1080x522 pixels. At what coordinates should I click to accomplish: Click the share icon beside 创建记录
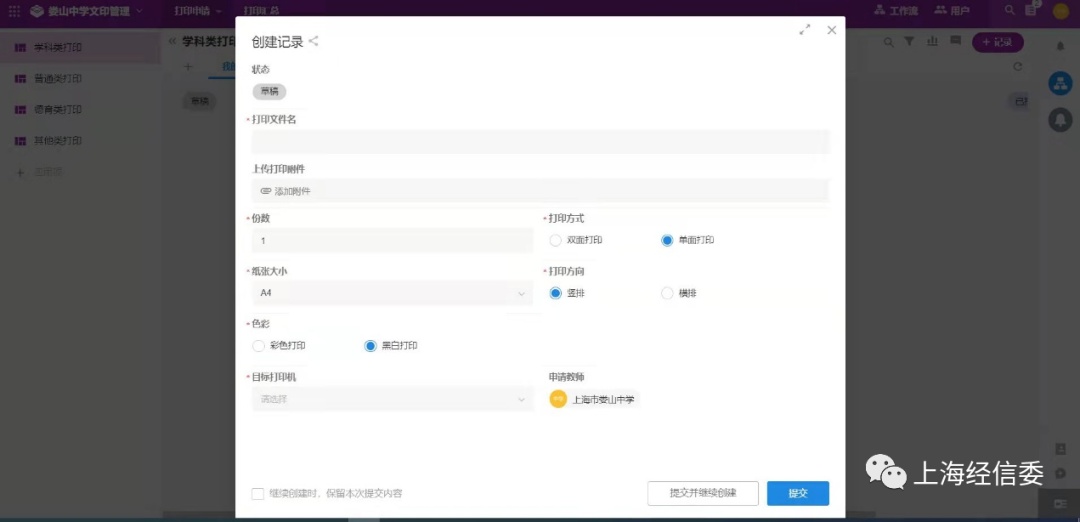point(313,41)
